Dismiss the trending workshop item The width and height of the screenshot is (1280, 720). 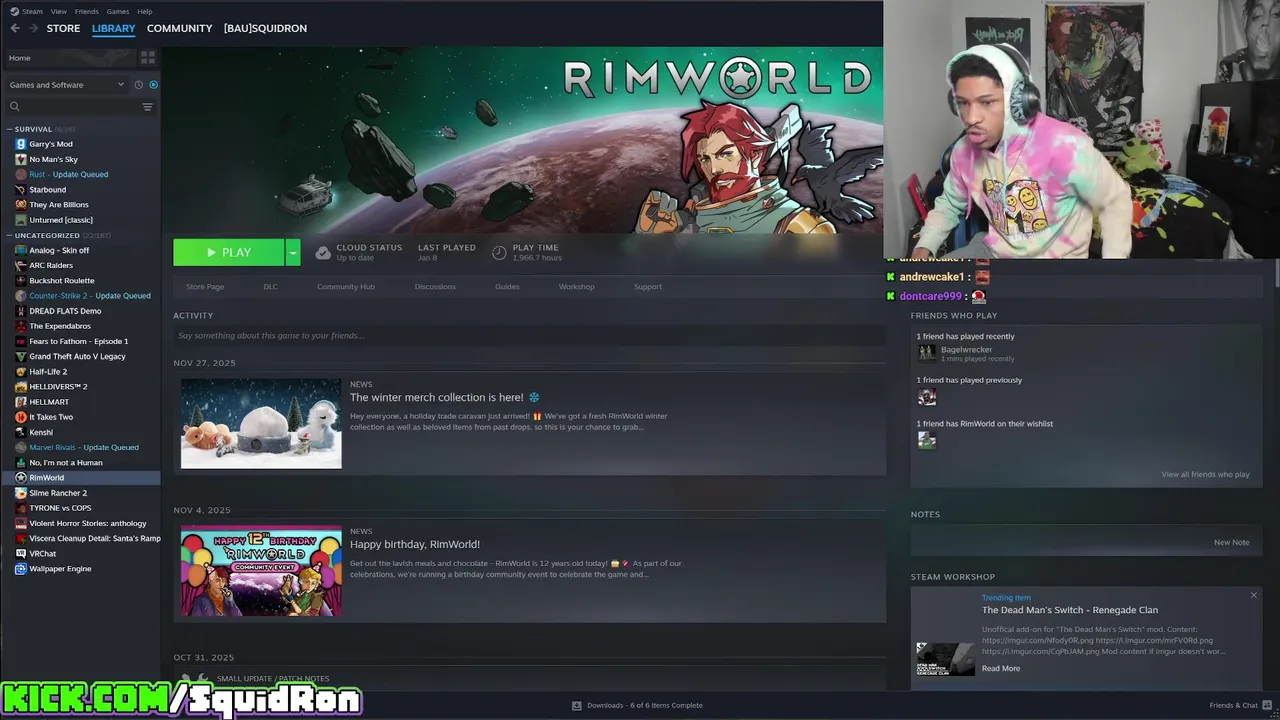(1253, 596)
